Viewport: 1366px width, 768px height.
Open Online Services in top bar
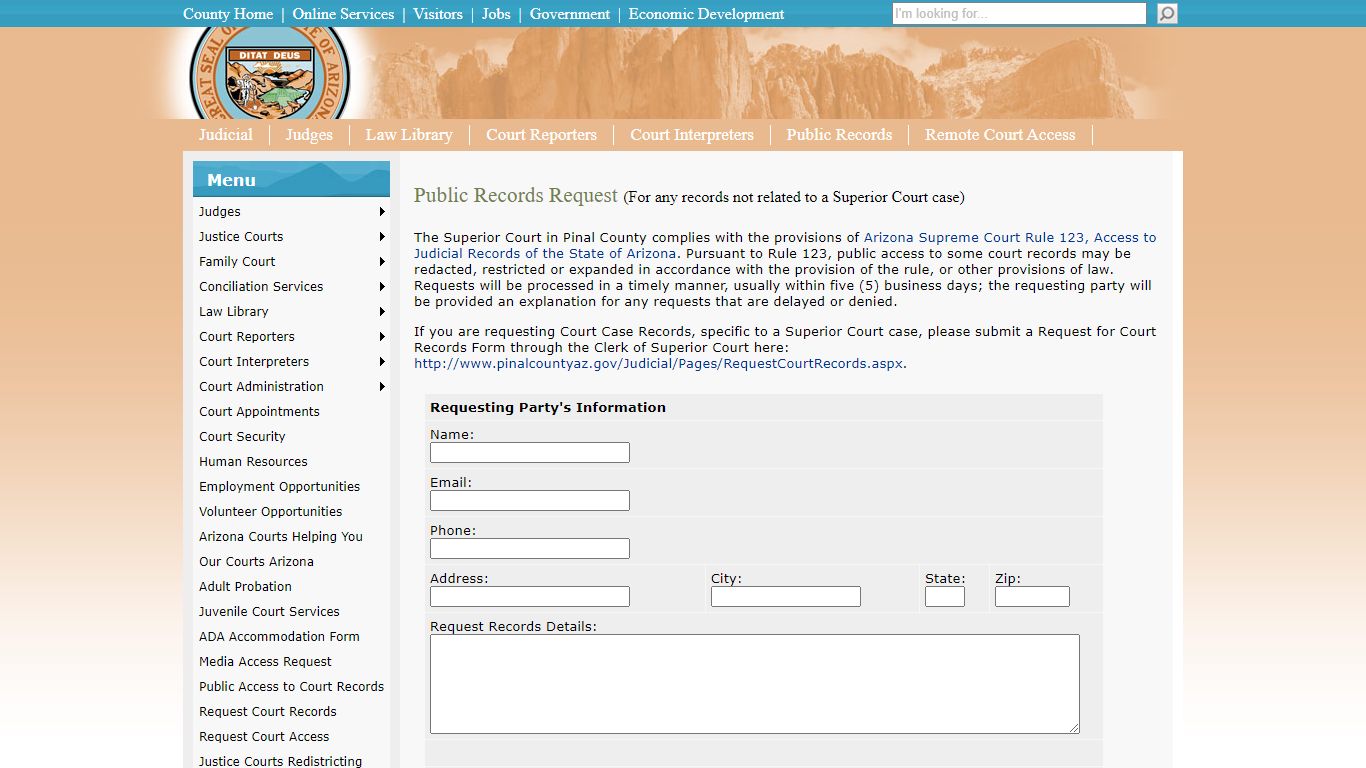click(x=343, y=14)
